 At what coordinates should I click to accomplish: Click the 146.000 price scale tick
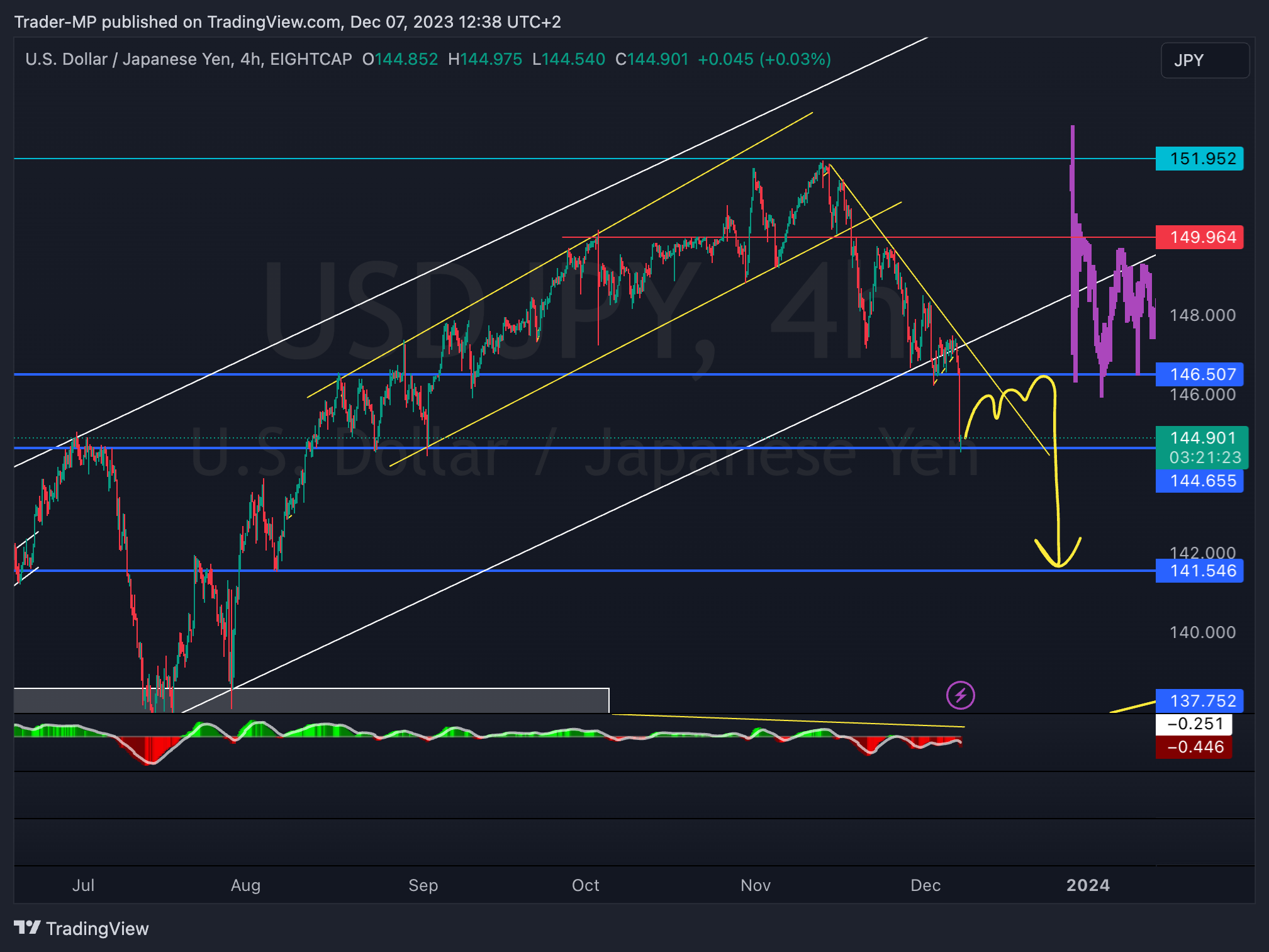tap(1202, 395)
